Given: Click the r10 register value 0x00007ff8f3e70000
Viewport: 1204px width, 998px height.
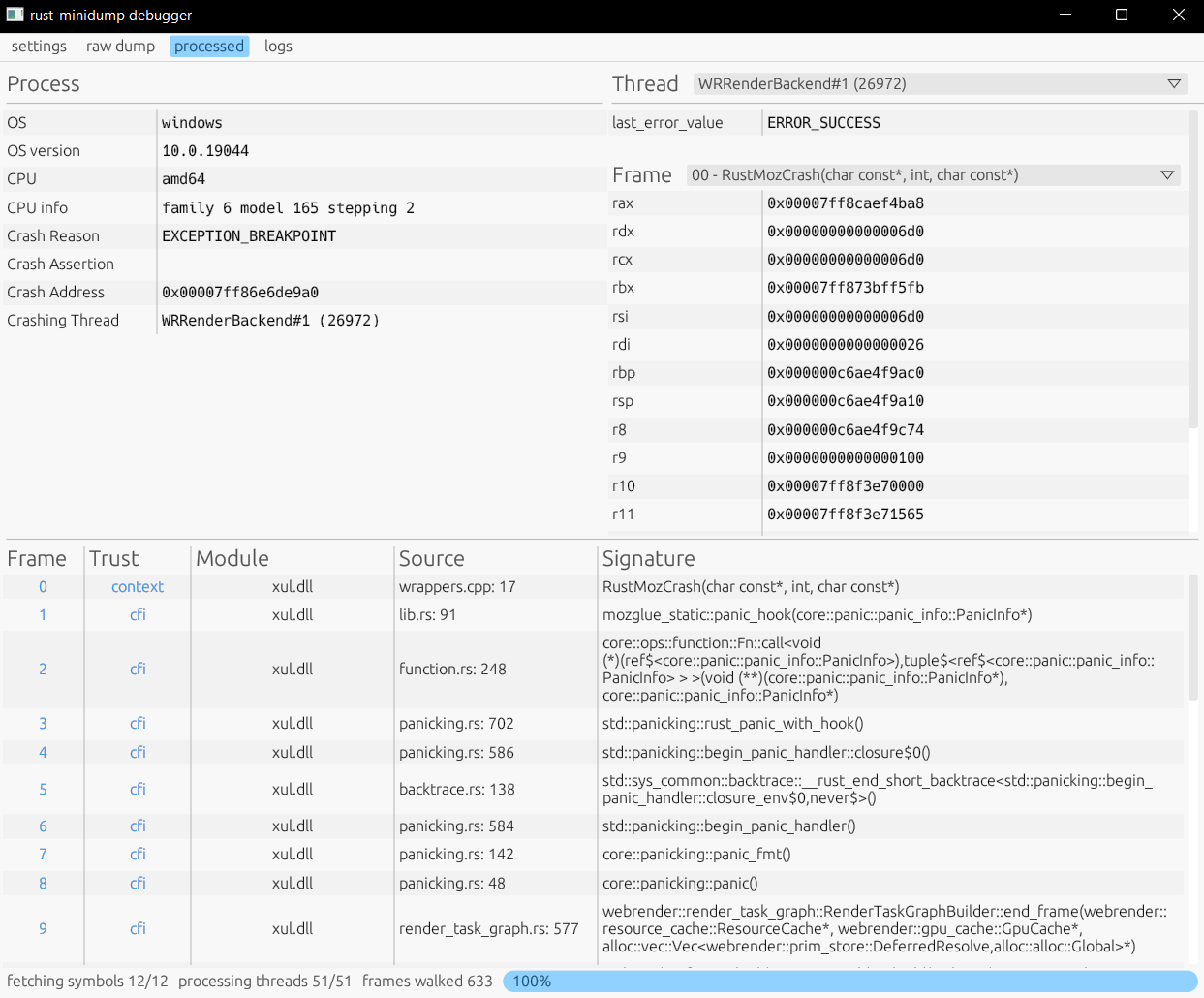Looking at the screenshot, I should click(x=846, y=486).
